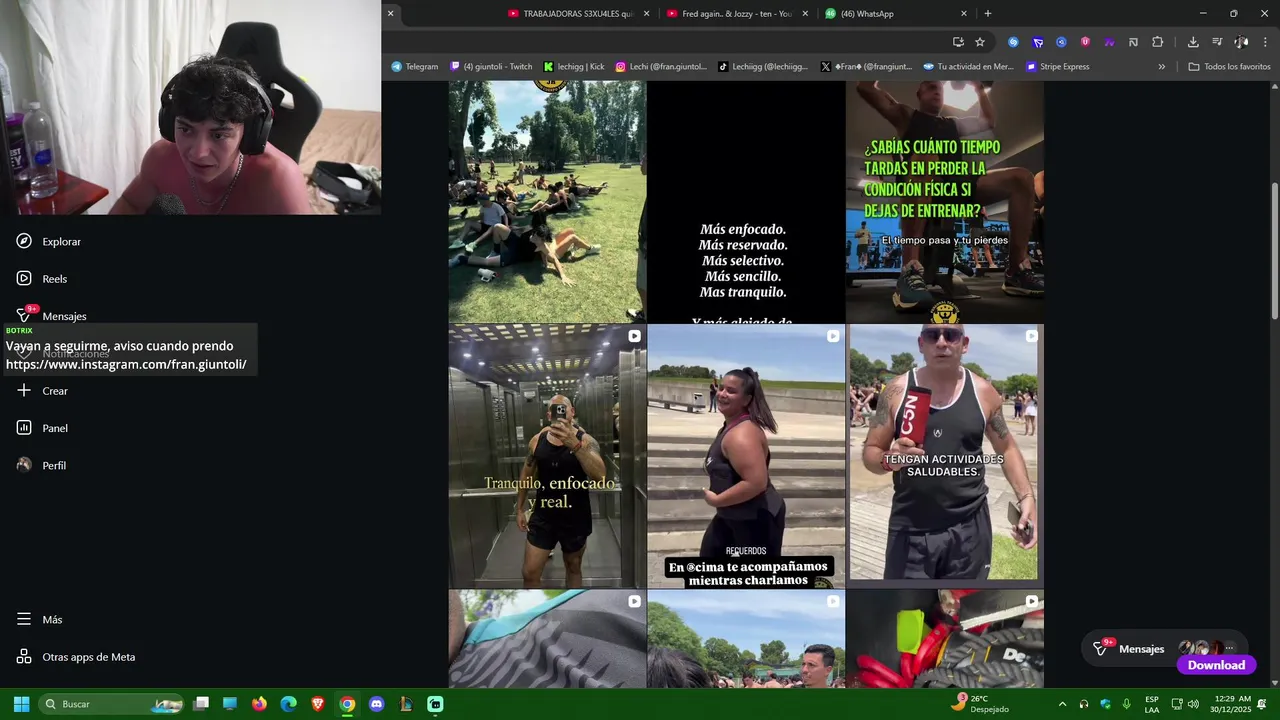The image size is (1280, 720).
Task: Open the battle ropes reel thumbnail
Action: point(945,639)
